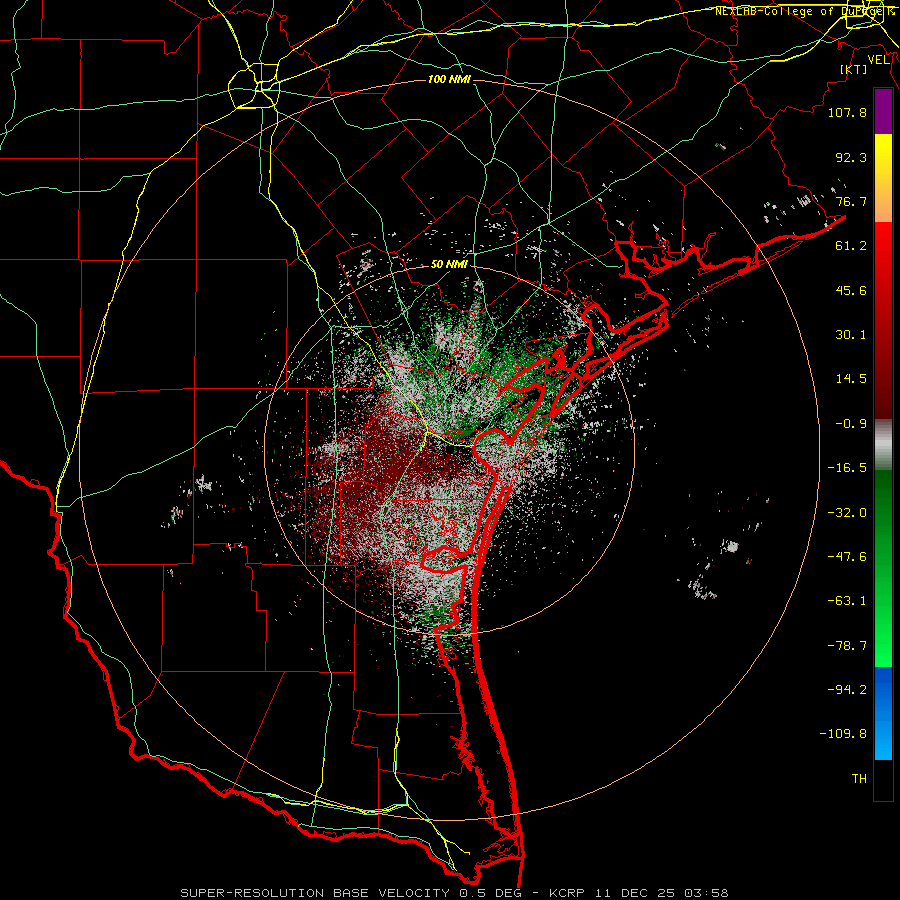Click the 92.3 velocity scale value
This screenshot has width=900, height=900.
coord(851,157)
